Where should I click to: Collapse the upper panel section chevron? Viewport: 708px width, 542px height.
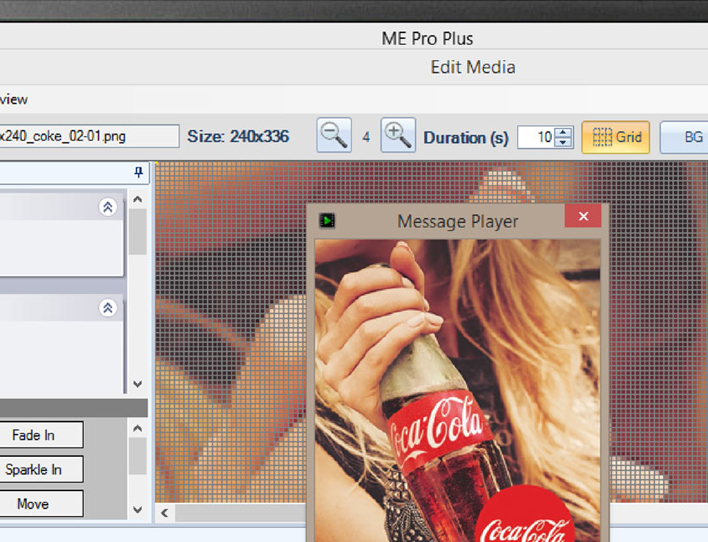(108, 207)
